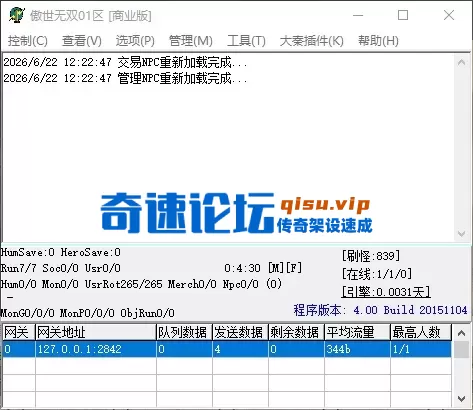Click the 剩余数据 column header

296,332
